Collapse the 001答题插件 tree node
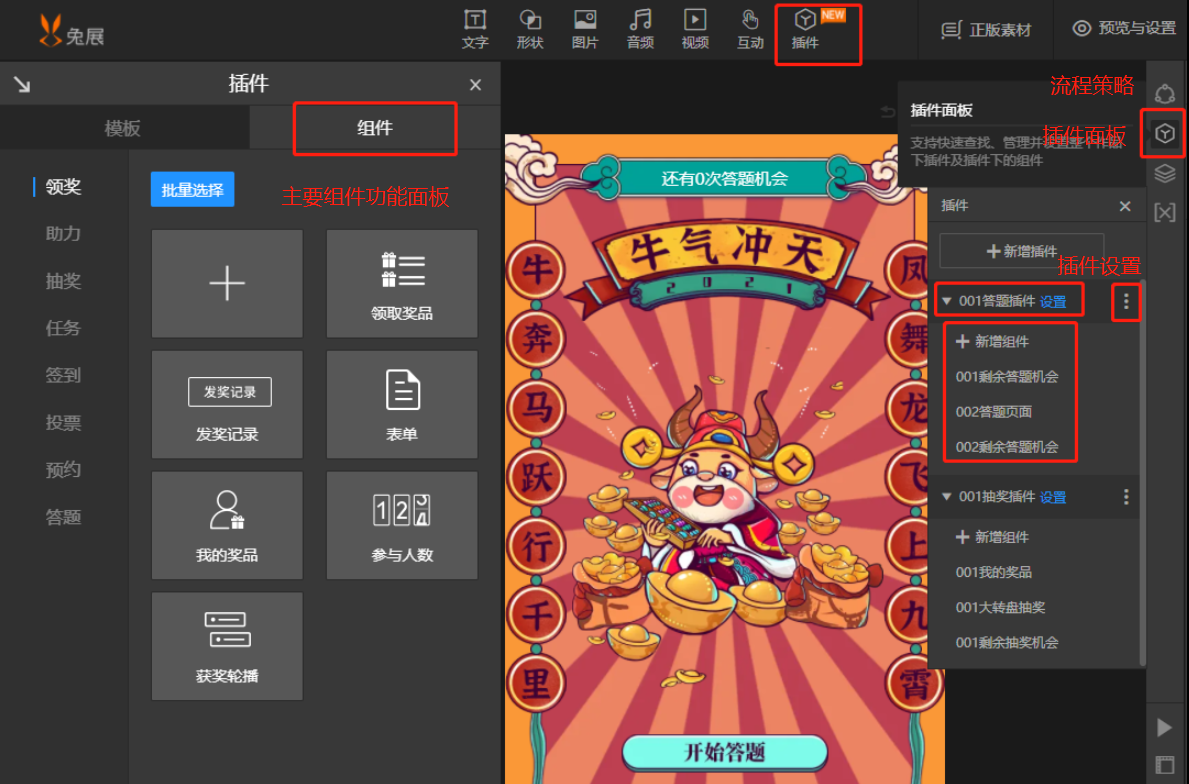Screen dimensions: 1189x784 946,302
